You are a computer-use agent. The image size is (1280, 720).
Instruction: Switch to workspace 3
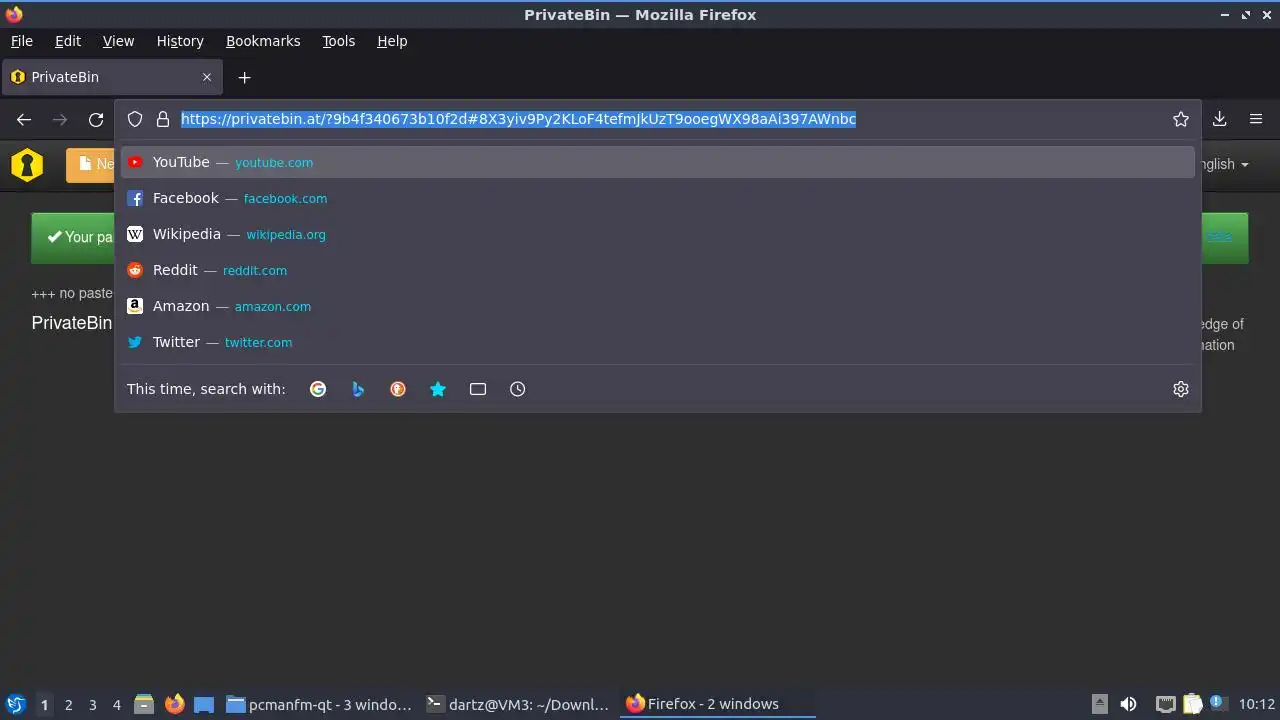(92, 705)
